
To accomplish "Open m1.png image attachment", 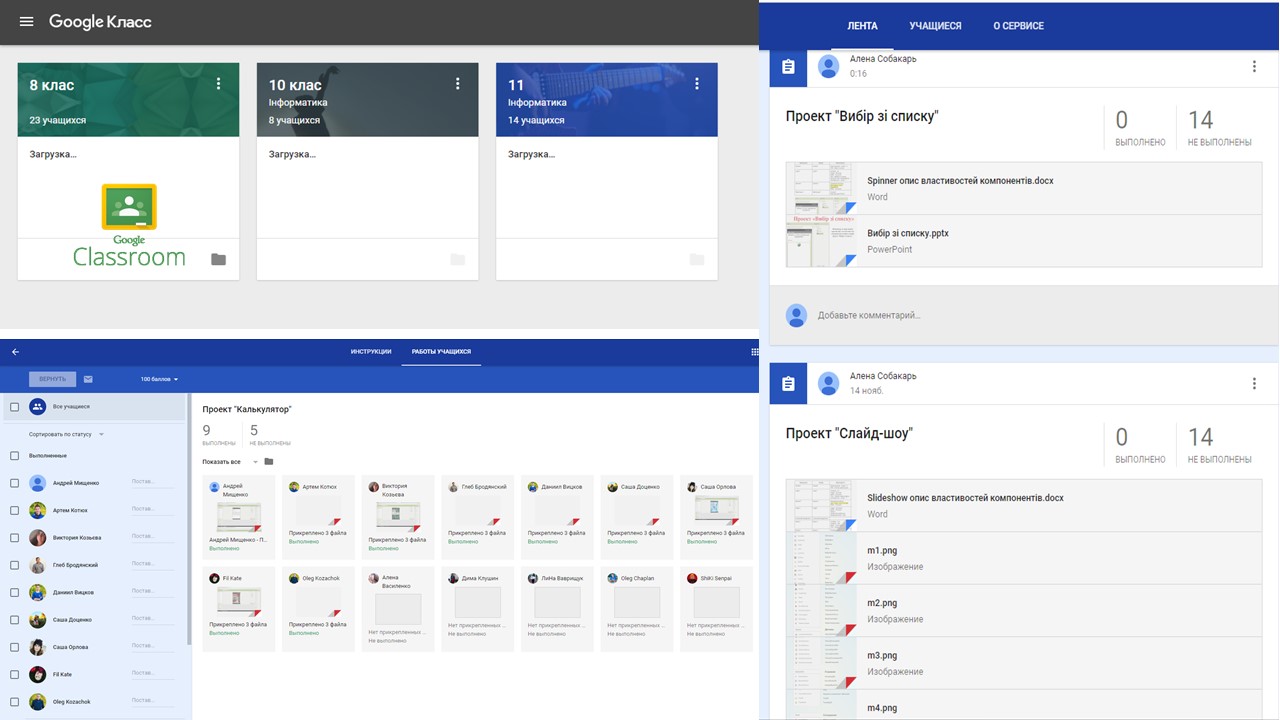I will (1024, 558).
